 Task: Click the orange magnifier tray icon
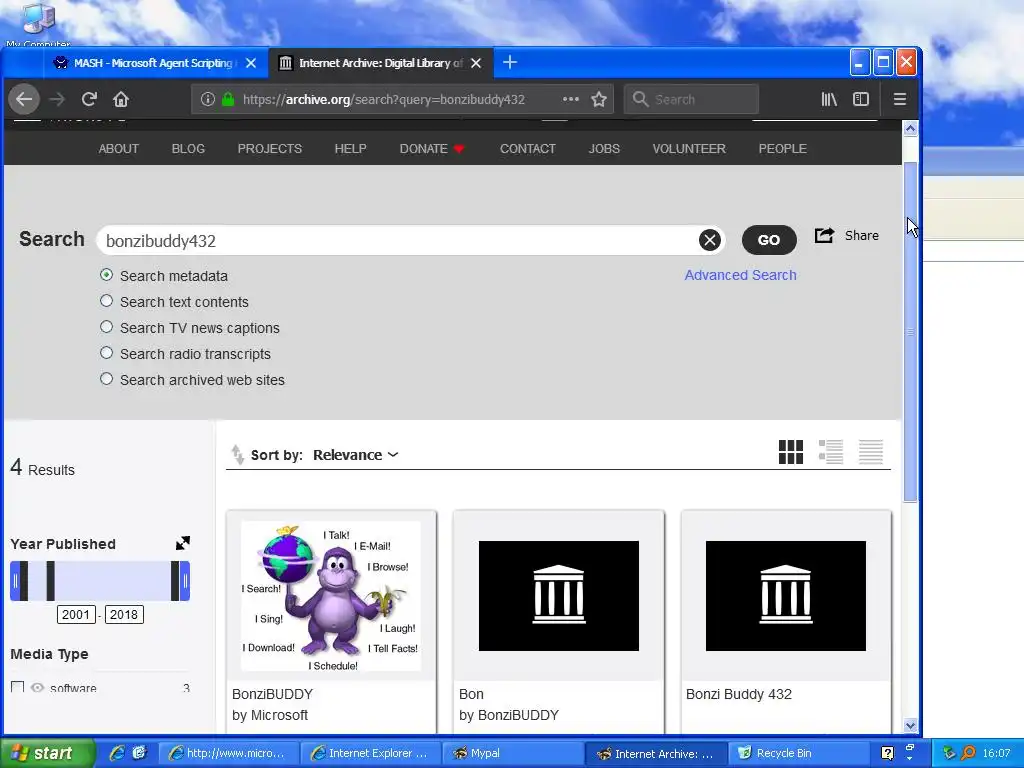(968, 753)
